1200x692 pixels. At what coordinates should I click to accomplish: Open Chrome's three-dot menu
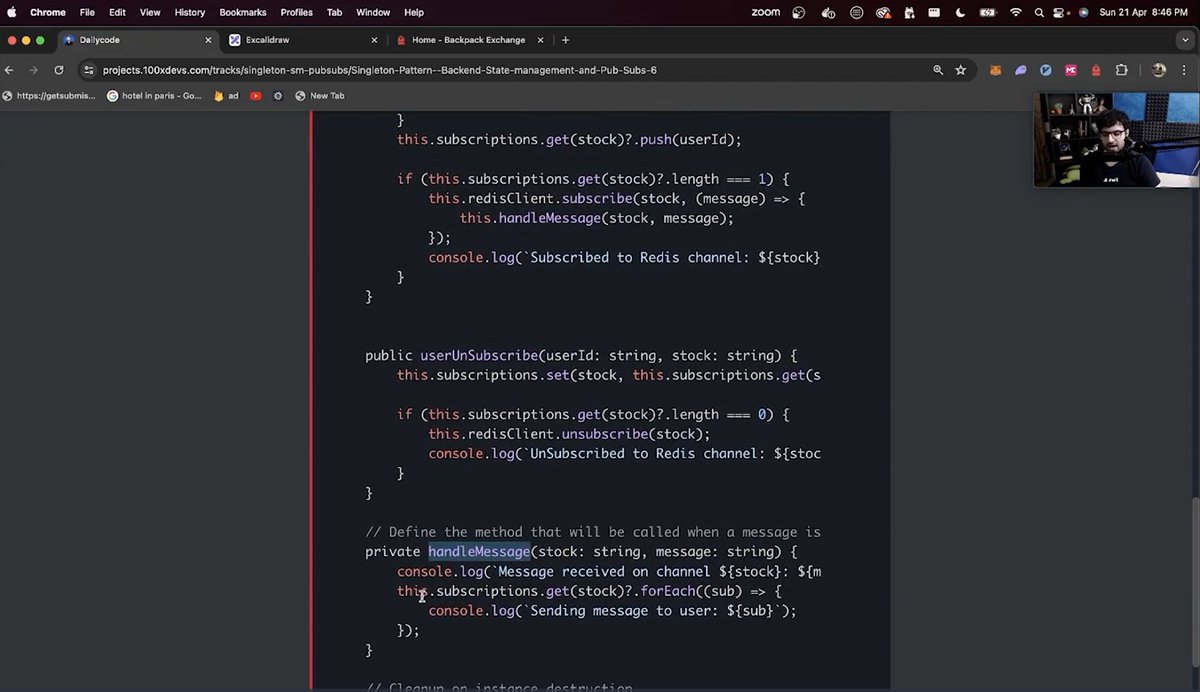coord(1184,70)
